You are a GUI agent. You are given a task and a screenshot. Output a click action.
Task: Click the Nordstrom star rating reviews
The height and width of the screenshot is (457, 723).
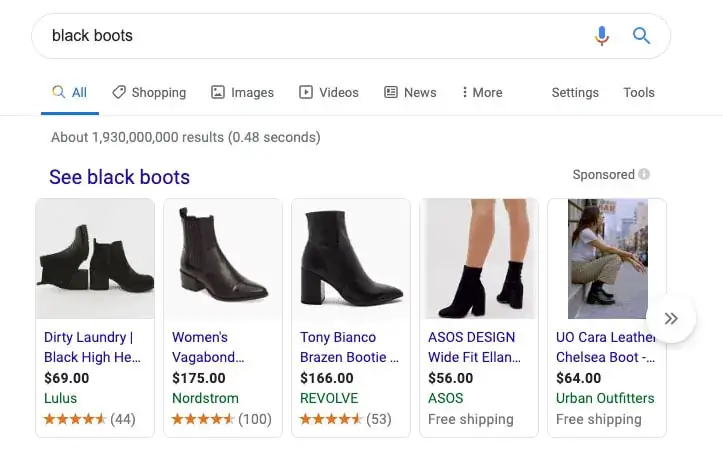(222, 419)
